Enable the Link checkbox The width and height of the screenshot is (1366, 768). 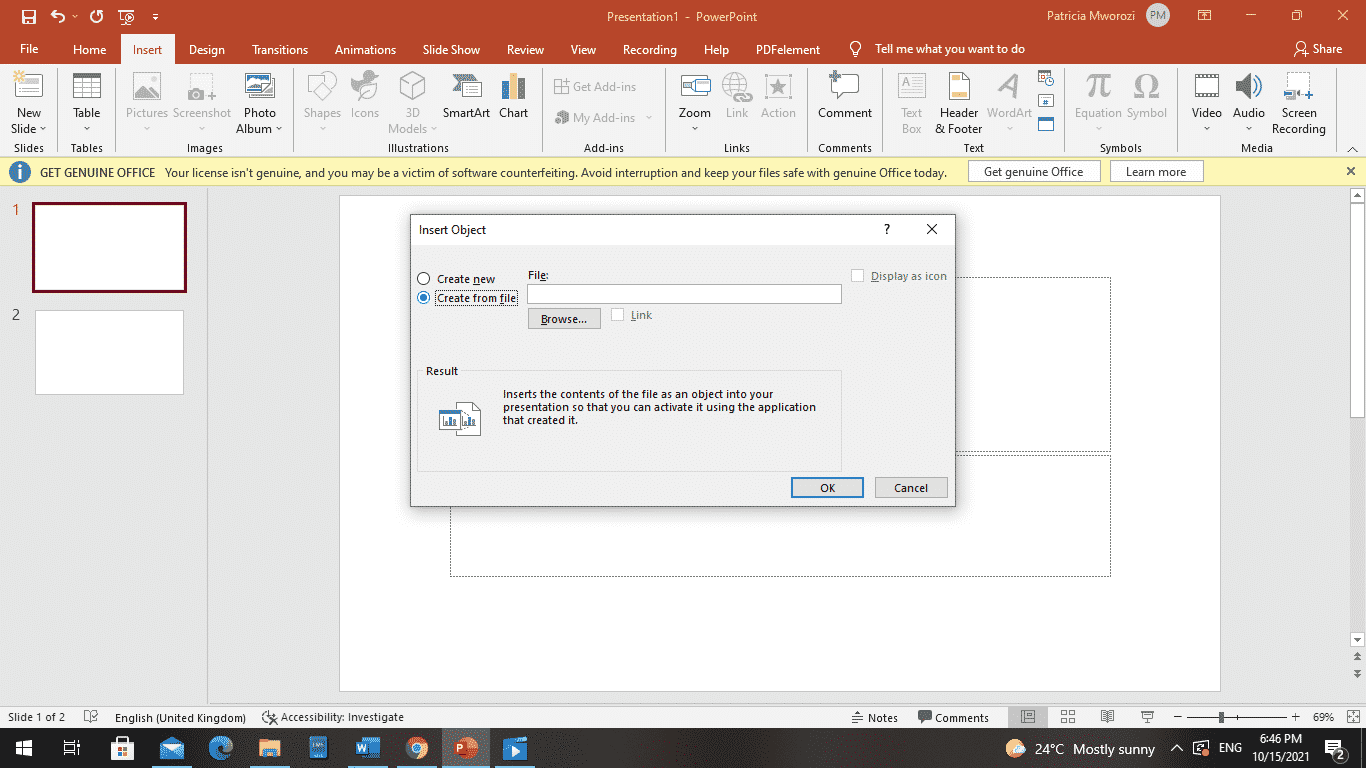pyautogui.click(x=617, y=314)
